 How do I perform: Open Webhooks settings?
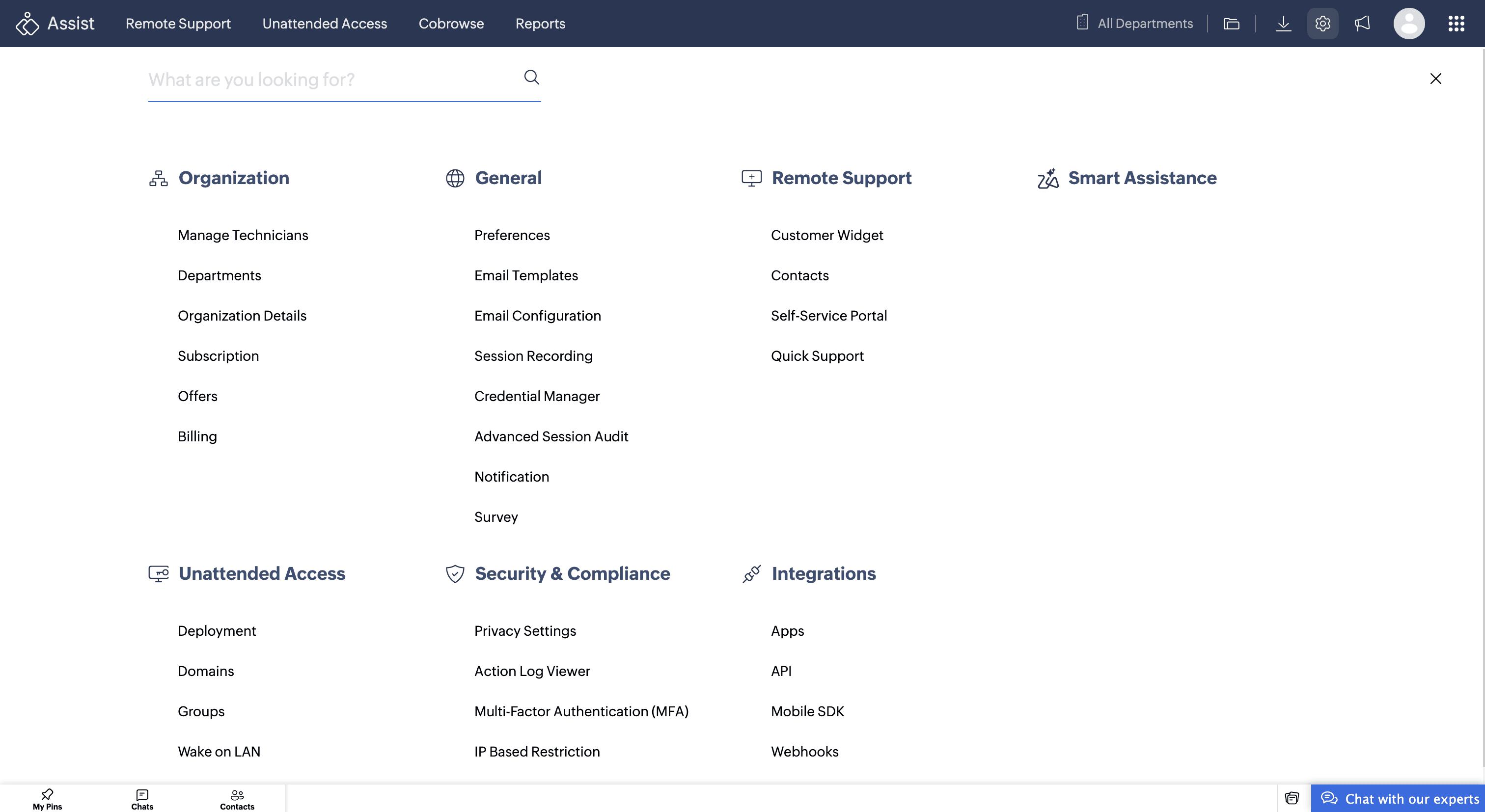[x=805, y=752]
